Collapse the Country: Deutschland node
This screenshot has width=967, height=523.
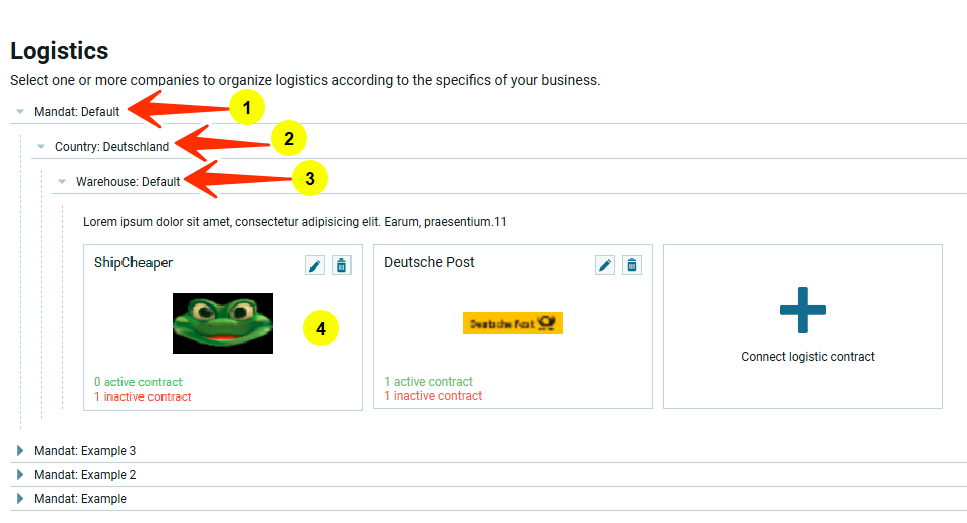tap(41, 147)
